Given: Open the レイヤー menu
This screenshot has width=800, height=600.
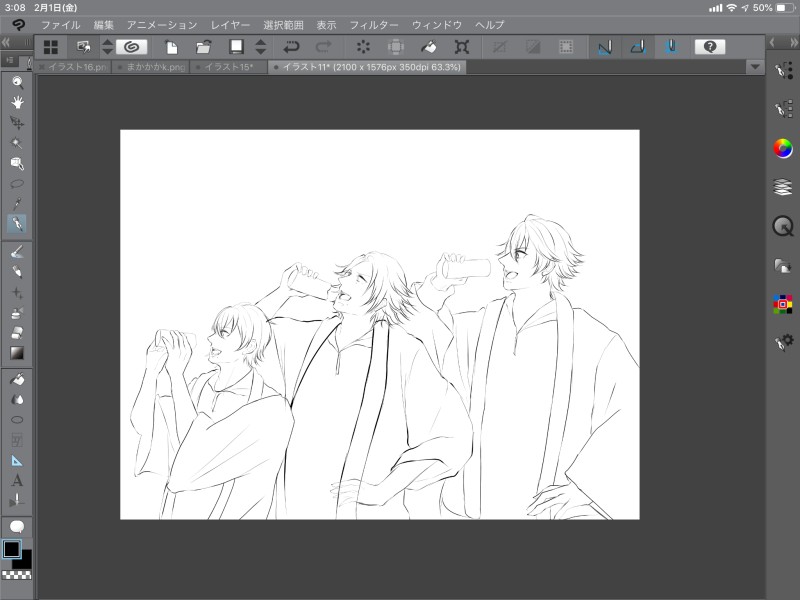Looking at the screenshot, I should 231,25.
